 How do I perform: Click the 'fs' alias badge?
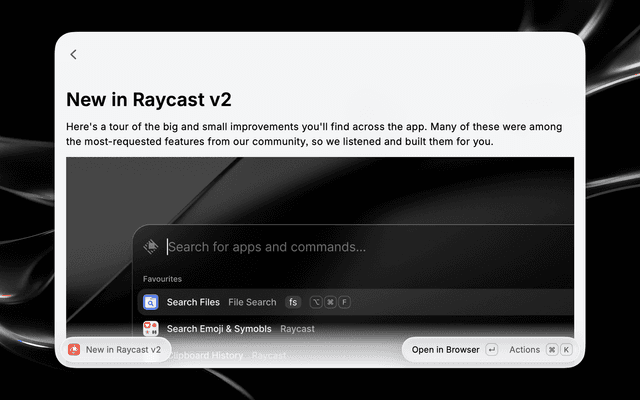coord(293,302)
